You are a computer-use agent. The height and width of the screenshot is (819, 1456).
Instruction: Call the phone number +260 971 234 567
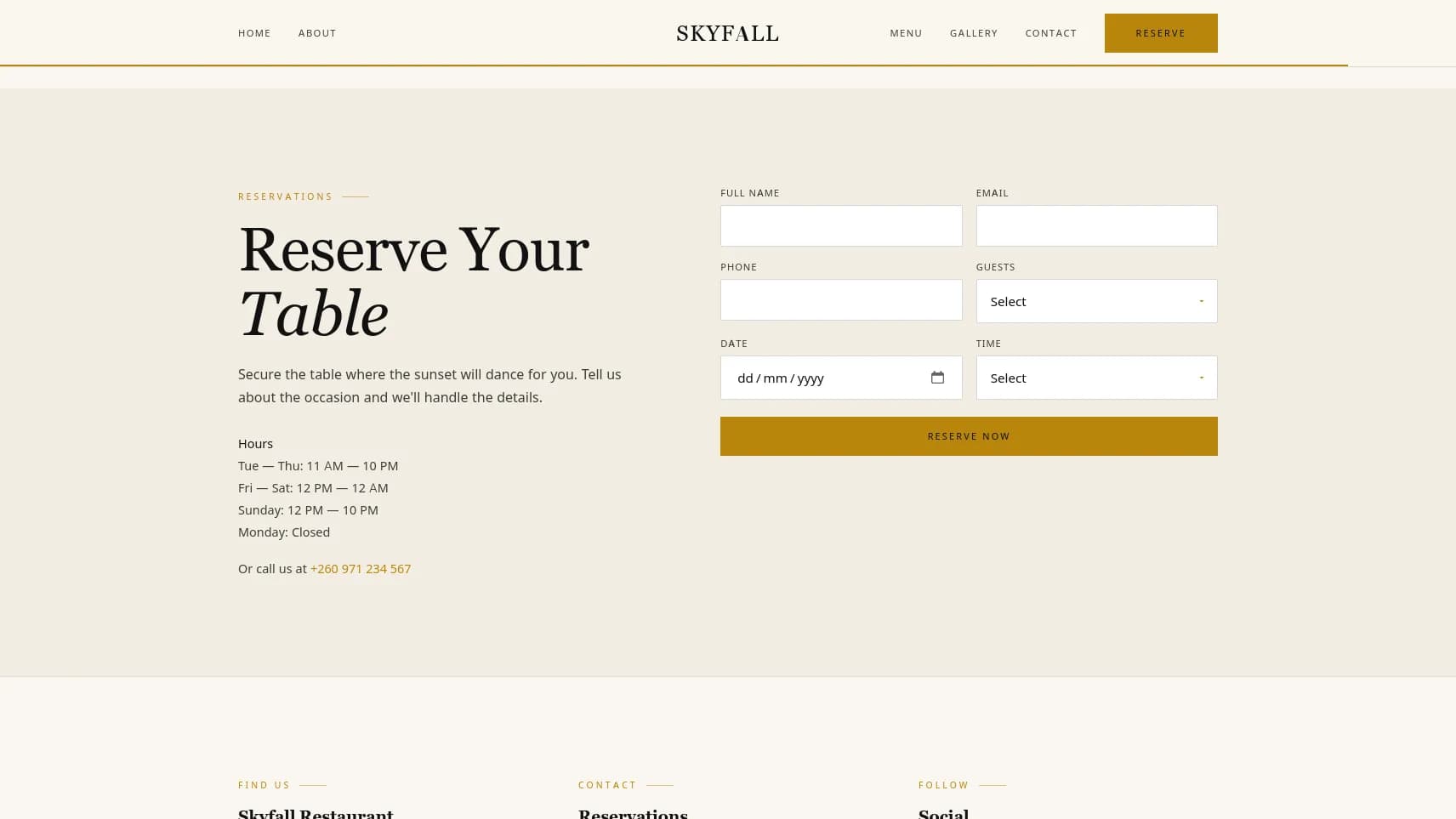pos(361,569)
